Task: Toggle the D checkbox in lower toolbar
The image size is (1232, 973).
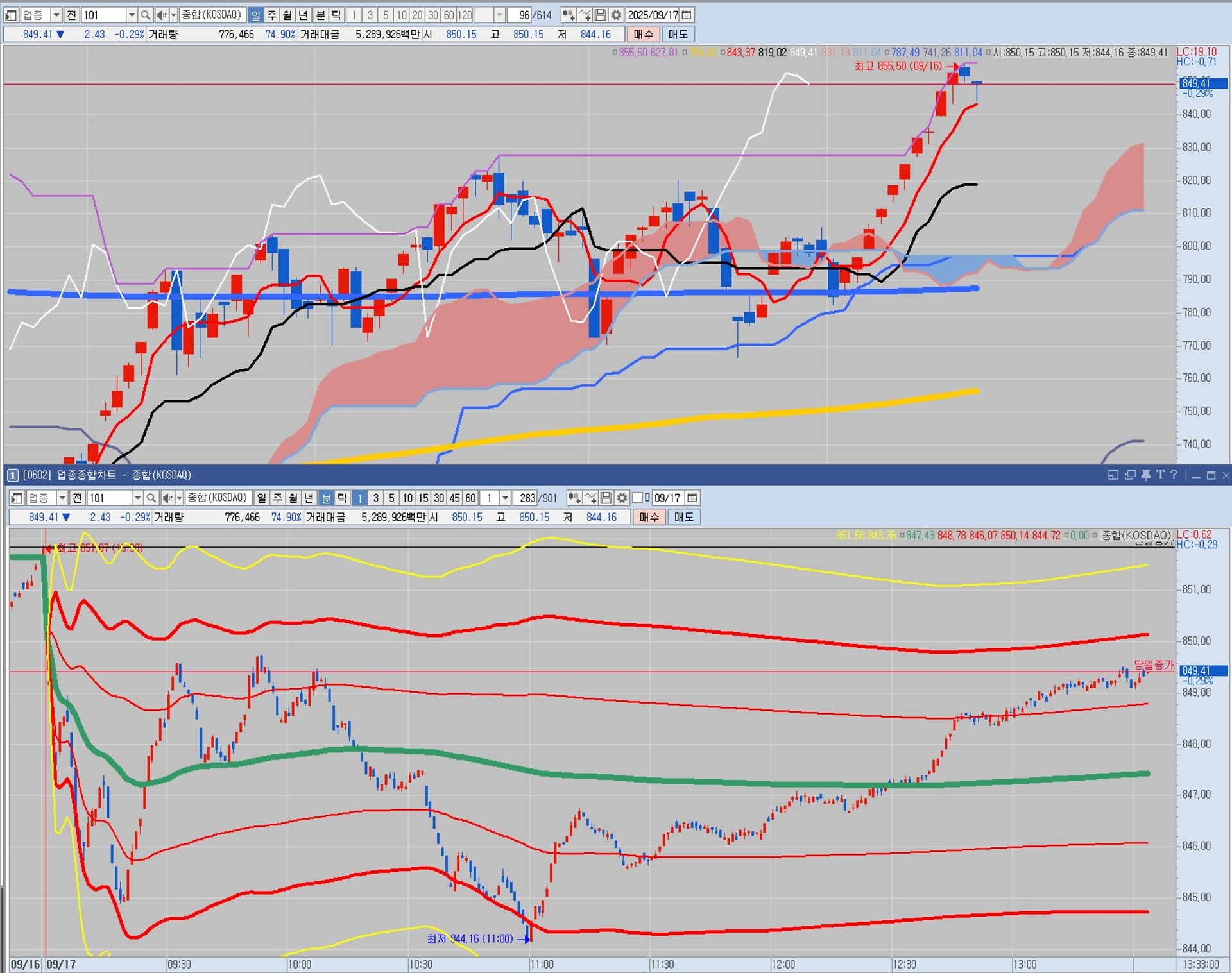Action: 638,498
